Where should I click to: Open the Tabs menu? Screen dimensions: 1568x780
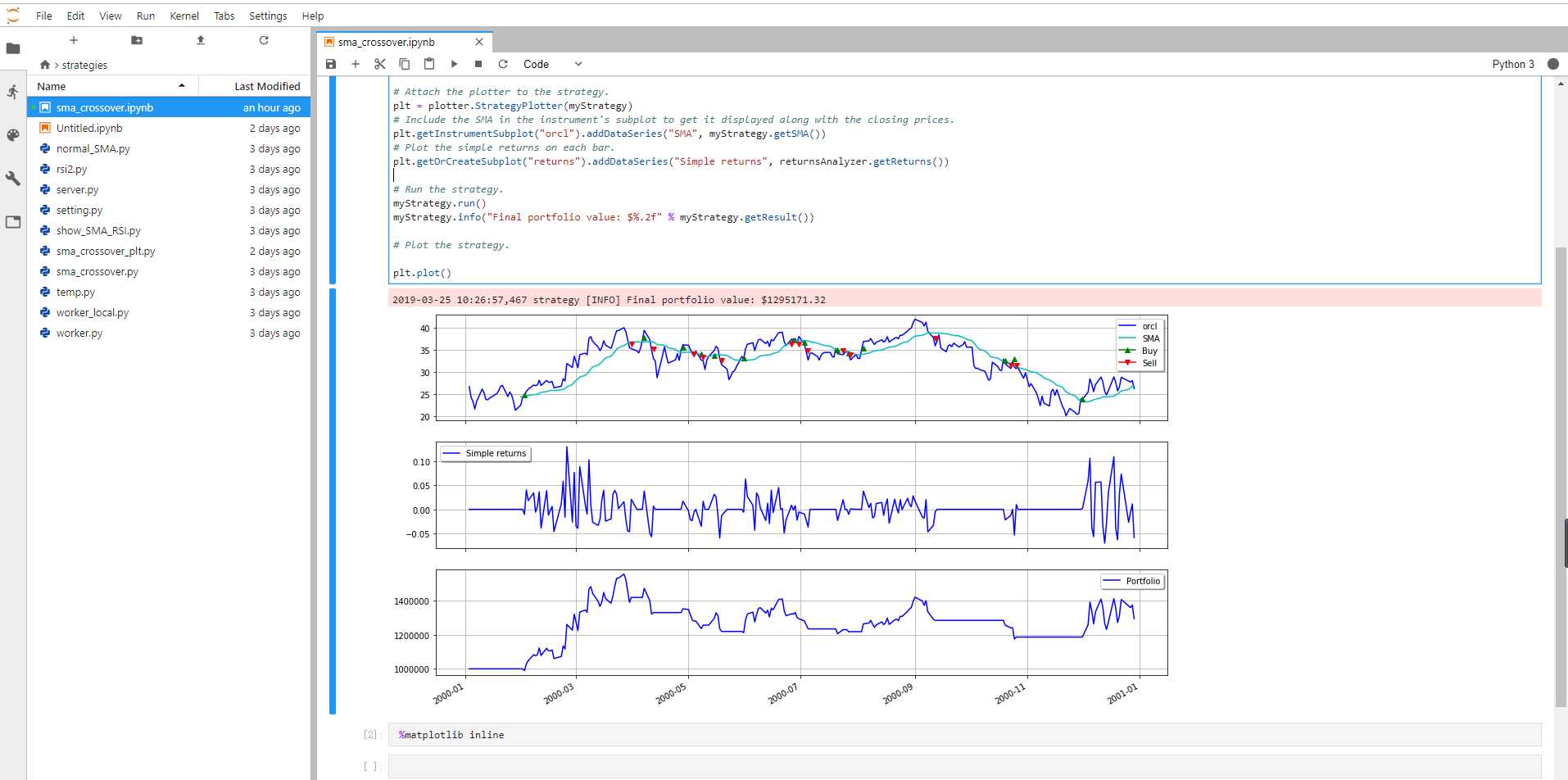coord(224,16)
